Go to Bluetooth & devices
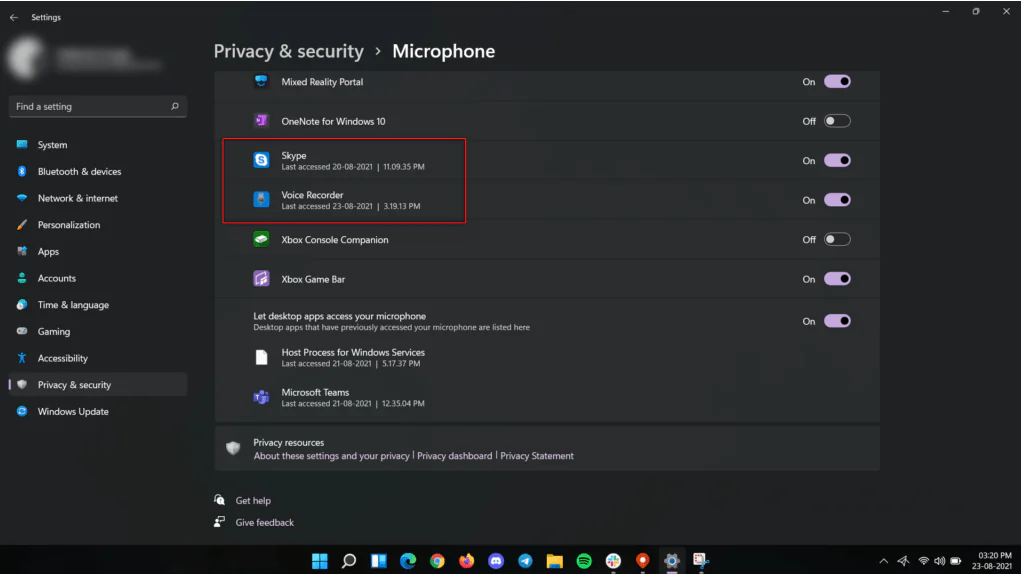The image size is (1021, 574). [x=98, y=171]
